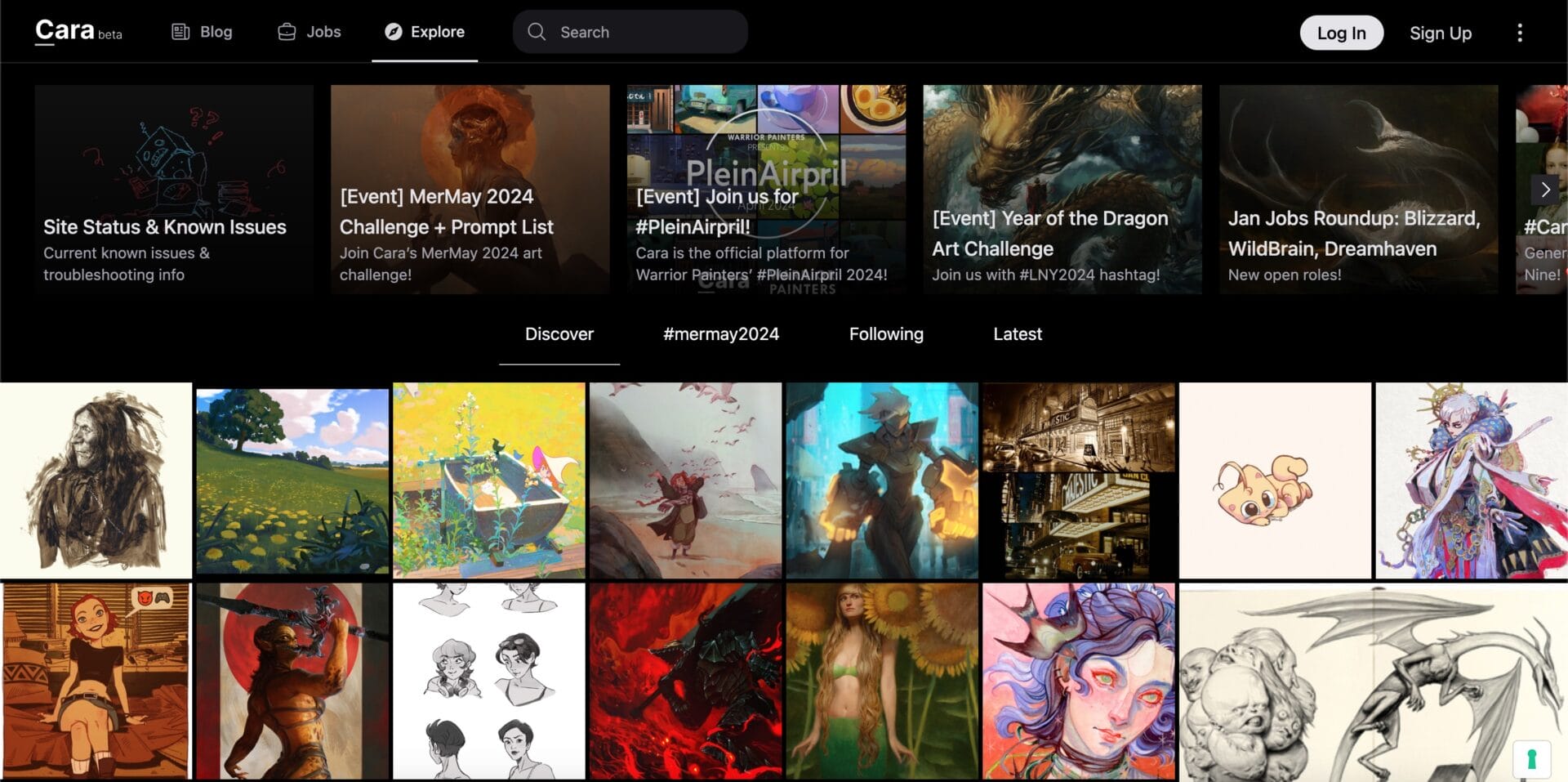Open the Year of the Dragon Art Challenge card
The width and height of the screenshot is (1568, 782).
point(1062,190)
